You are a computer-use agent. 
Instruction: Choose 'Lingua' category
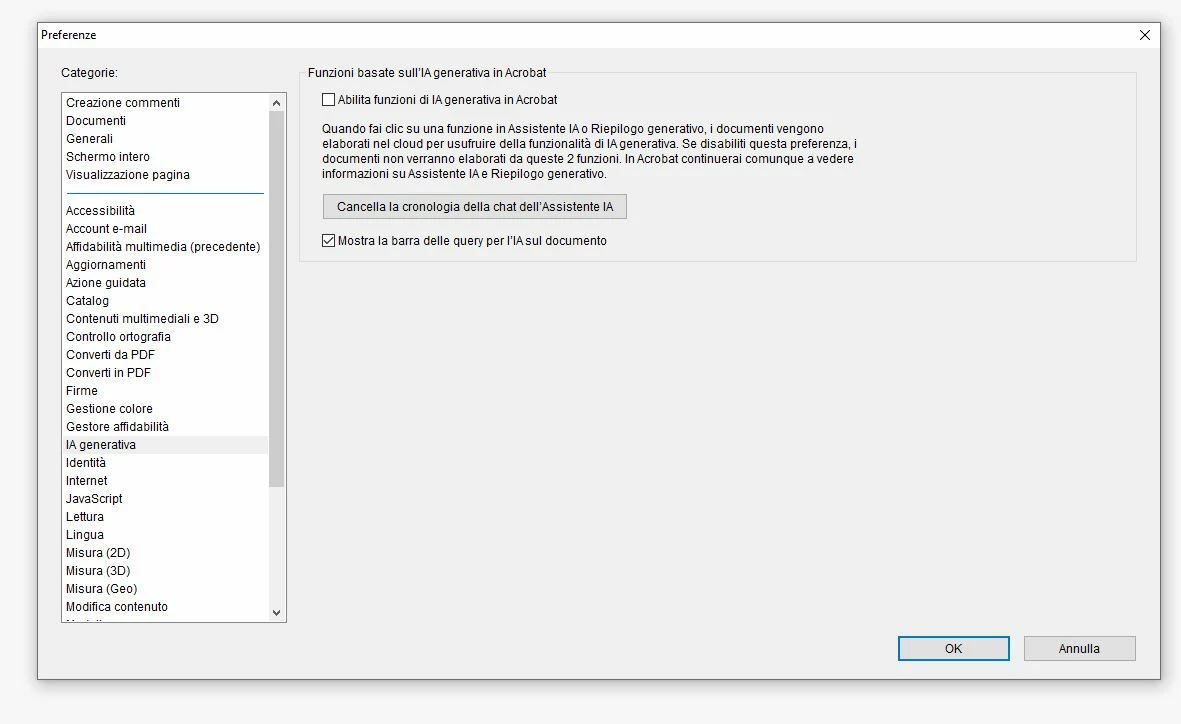pos(84,535)
